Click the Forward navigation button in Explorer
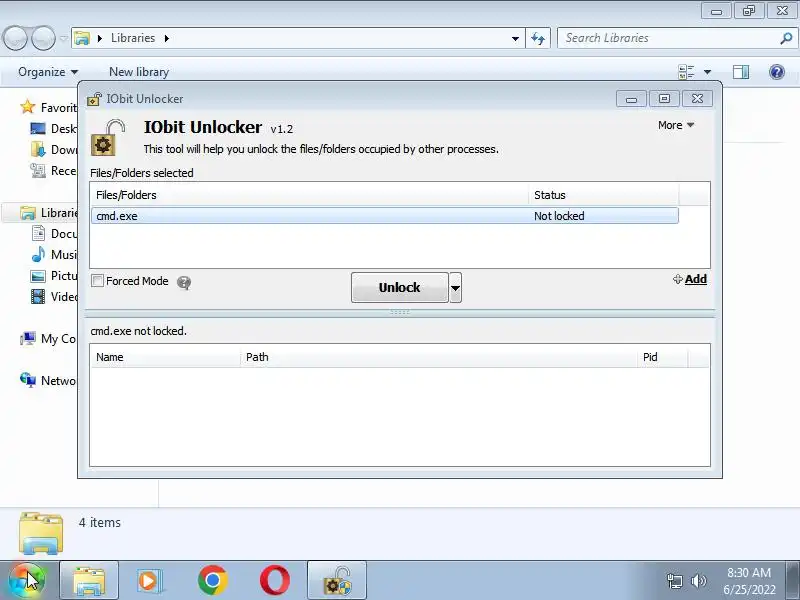The image size is (800, 600). coord(43,38)
